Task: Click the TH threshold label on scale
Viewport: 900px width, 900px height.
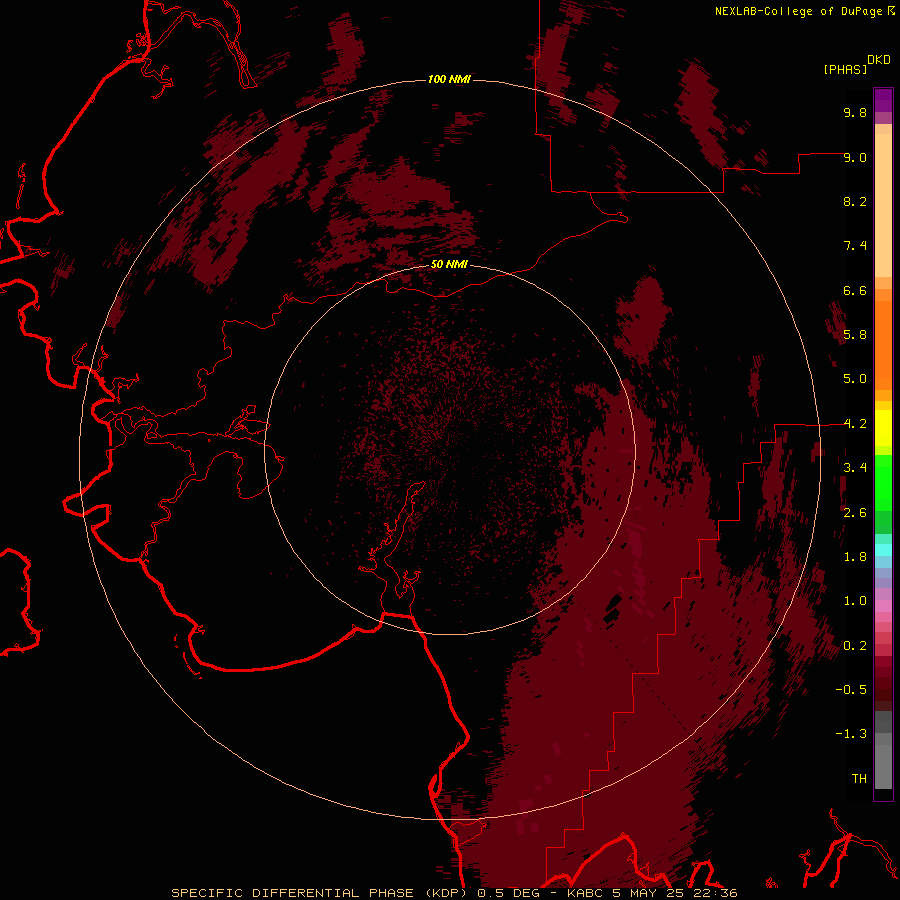Action: tap(859, 779)
